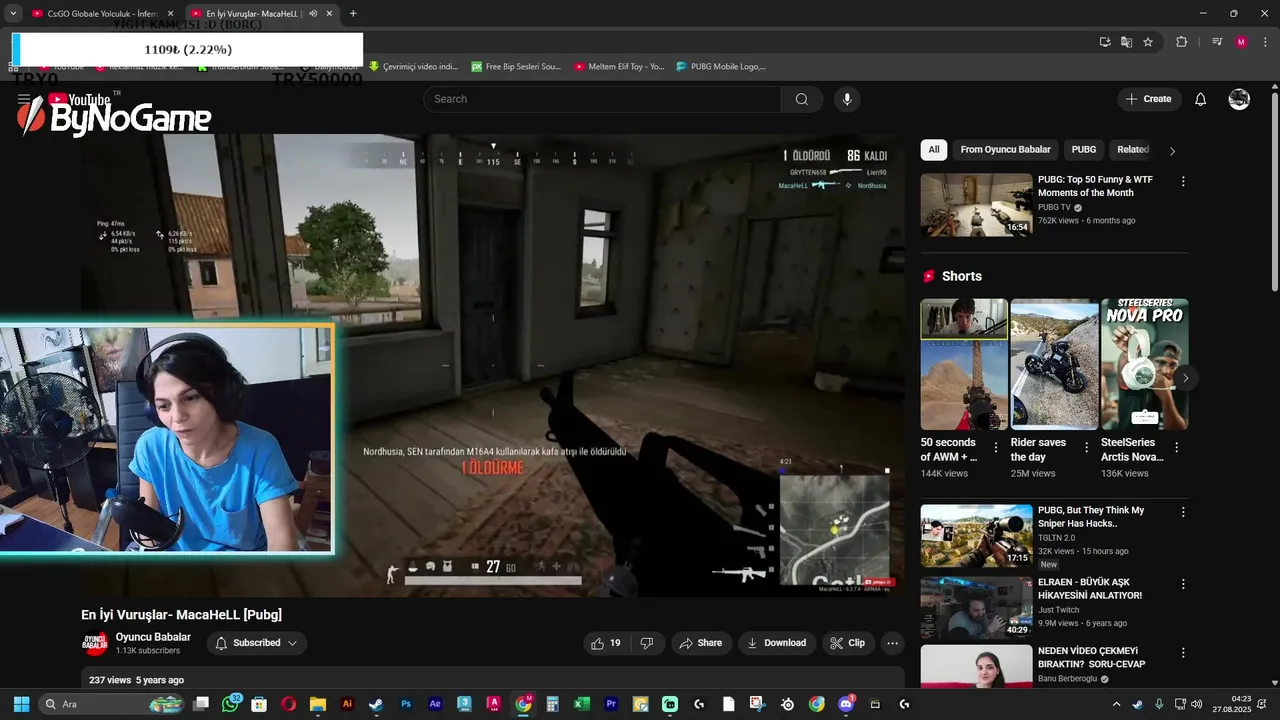Screen dimensions: 1280x720
Task: Open Oyuncu Babalar channel name link
Action: [153, 637]
